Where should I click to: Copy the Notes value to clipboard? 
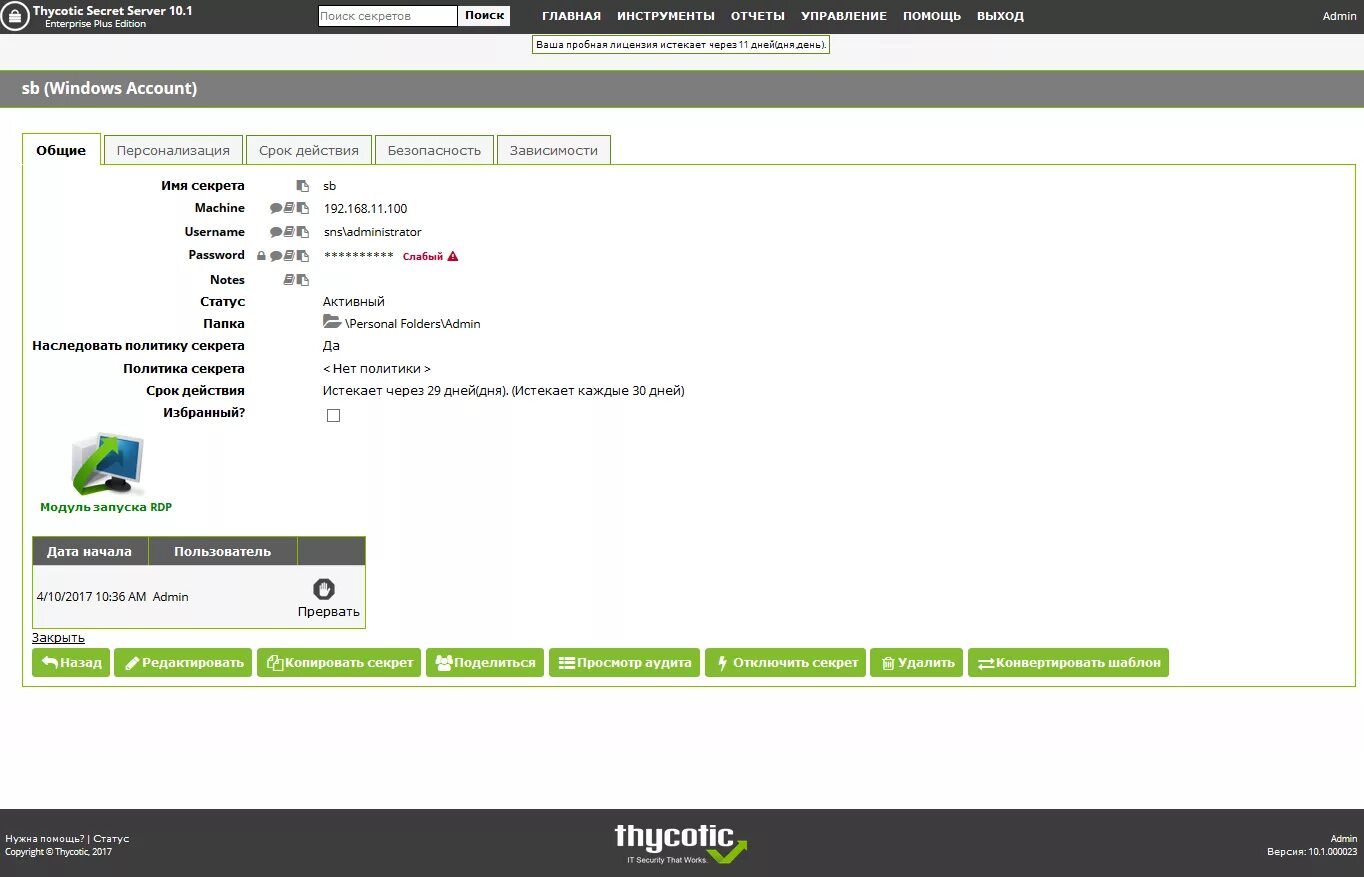[303, 280]
